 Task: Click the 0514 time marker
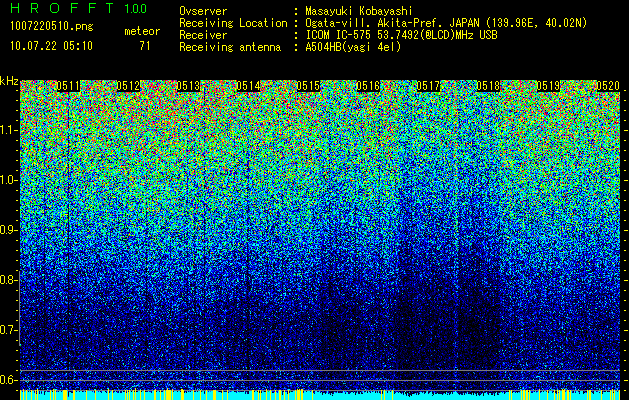(x=248, y=86)
